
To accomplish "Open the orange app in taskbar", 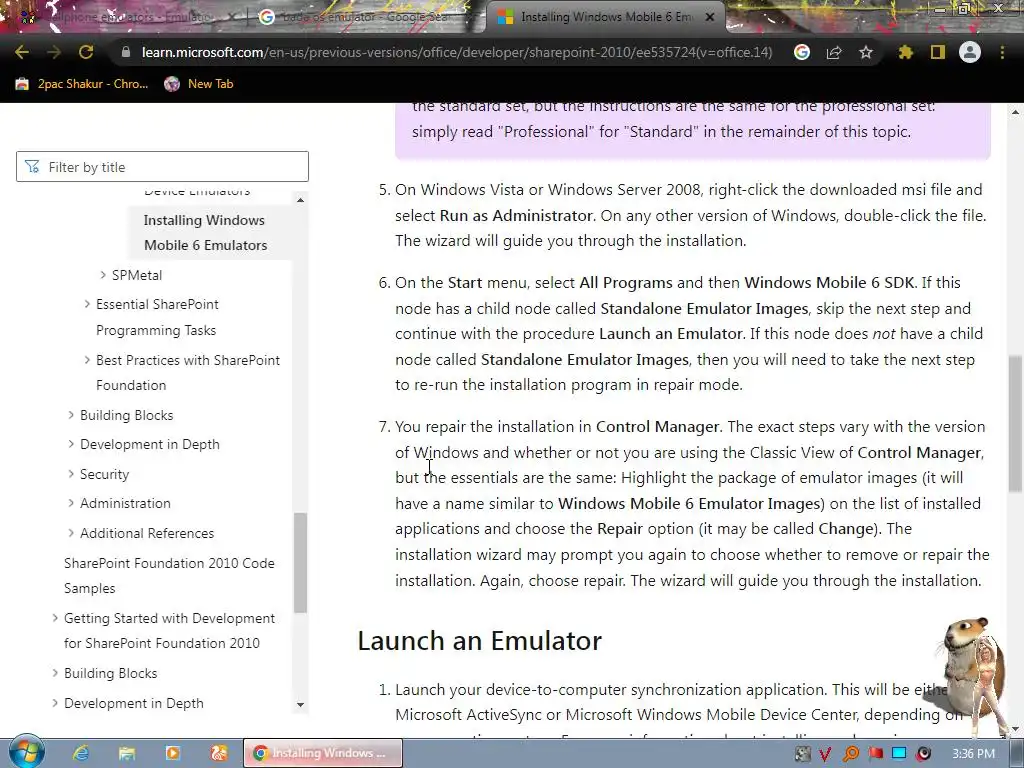I will point(219,753).
